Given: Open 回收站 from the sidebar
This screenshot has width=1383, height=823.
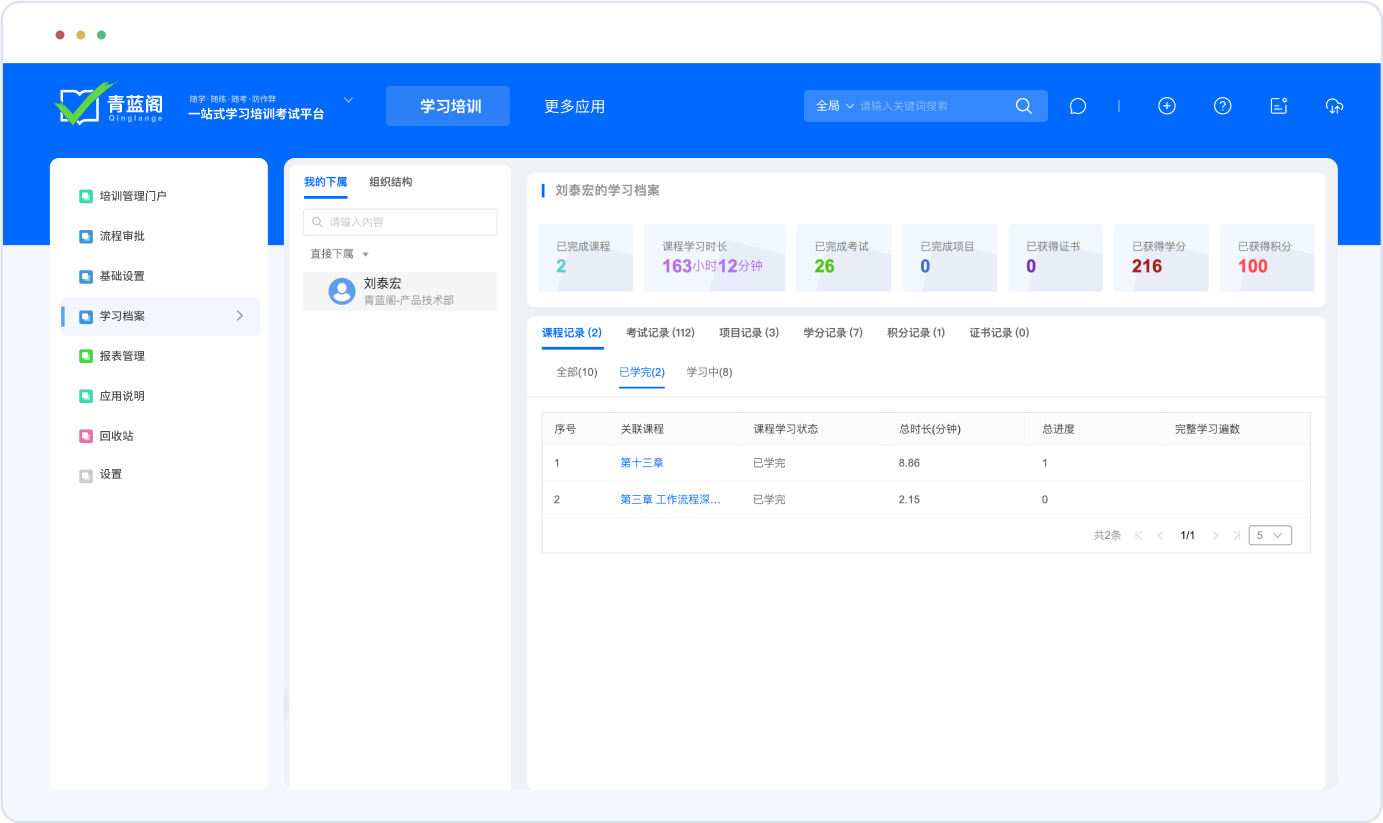Looking at the screenshot, I should [116, 436].
